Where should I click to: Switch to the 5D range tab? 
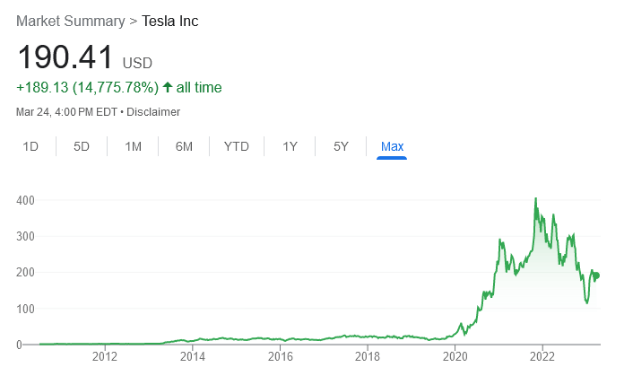(x=81, y=147)
